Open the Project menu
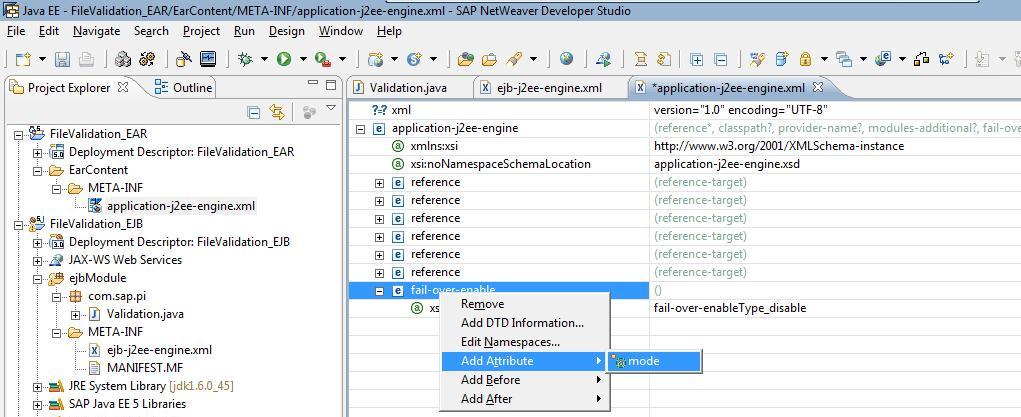 [201, 31]
